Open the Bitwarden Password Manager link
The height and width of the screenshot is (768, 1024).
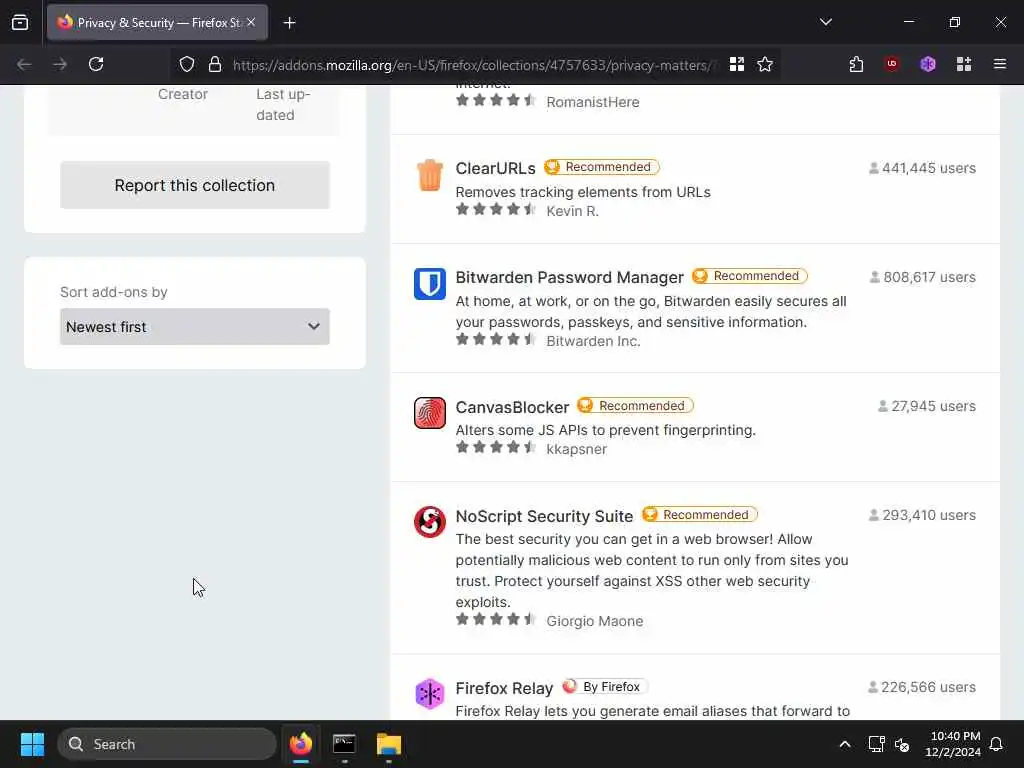569,277
